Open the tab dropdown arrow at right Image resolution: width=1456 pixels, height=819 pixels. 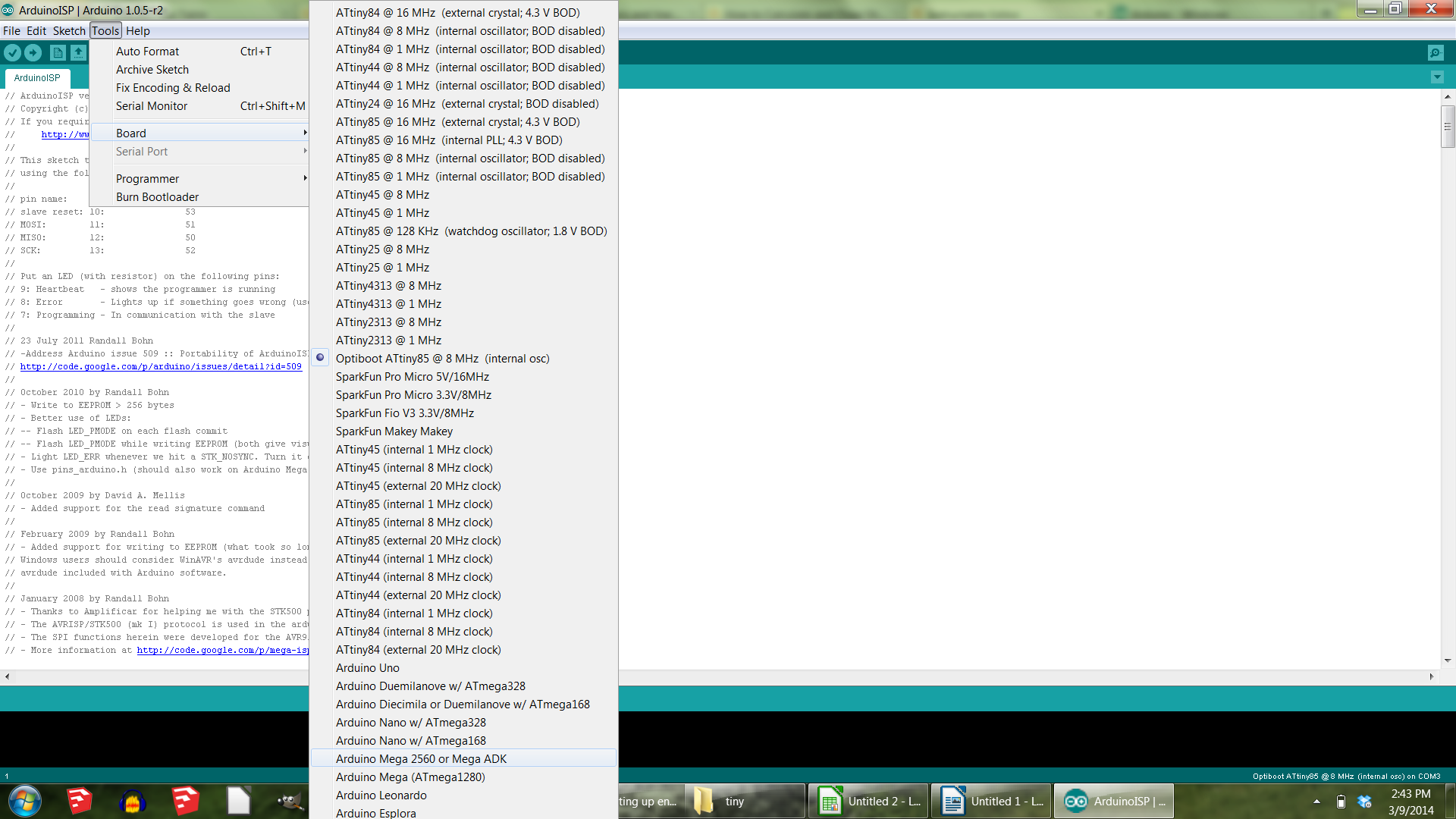[1437, 77]
